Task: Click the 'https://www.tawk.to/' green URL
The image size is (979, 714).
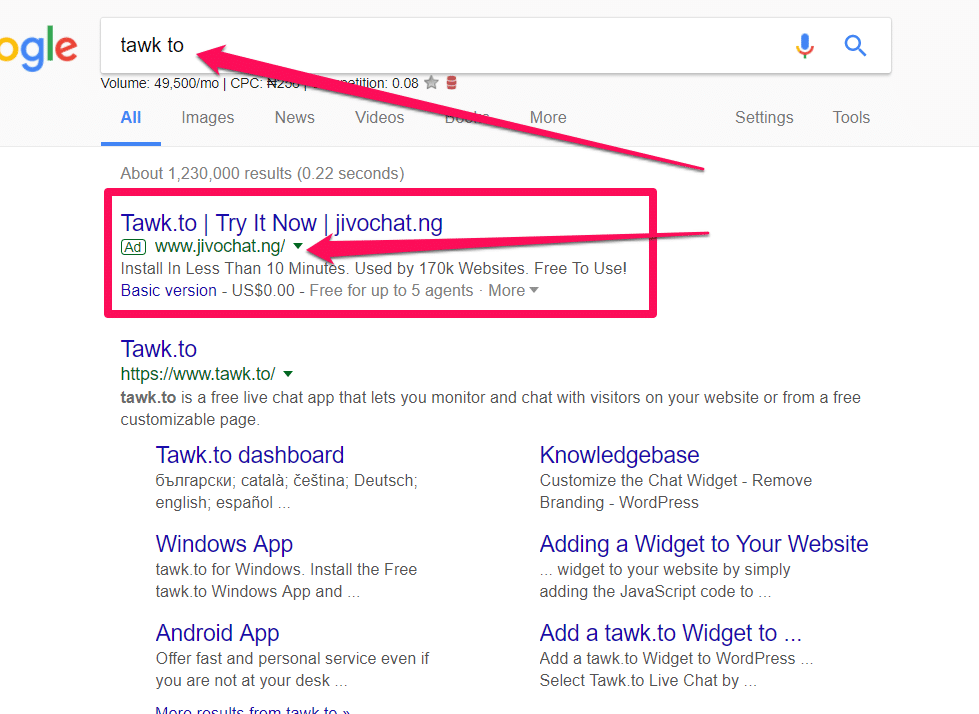Action: point(198,374)
